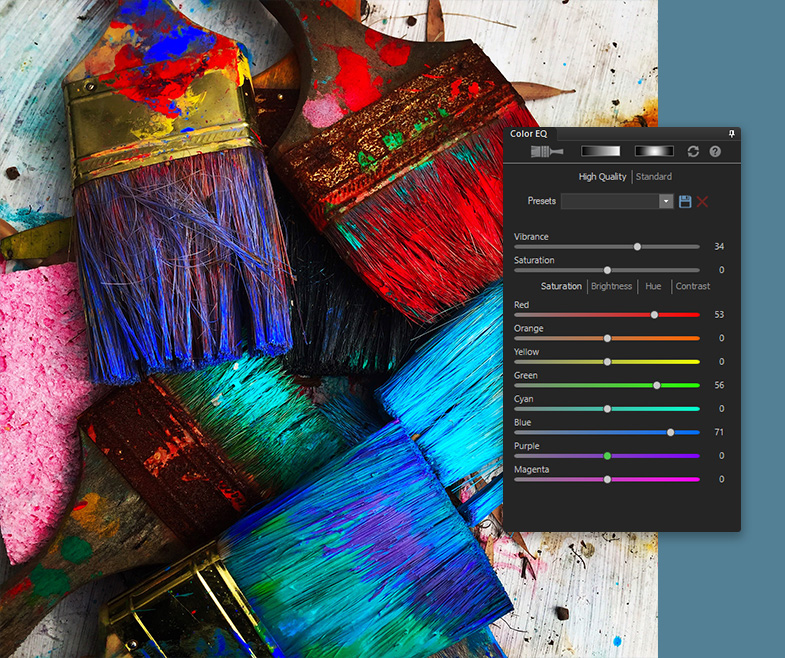Select the brush icon in Color EQ
The width and height of the screenshot is (785, 658).
coord(547,151)
